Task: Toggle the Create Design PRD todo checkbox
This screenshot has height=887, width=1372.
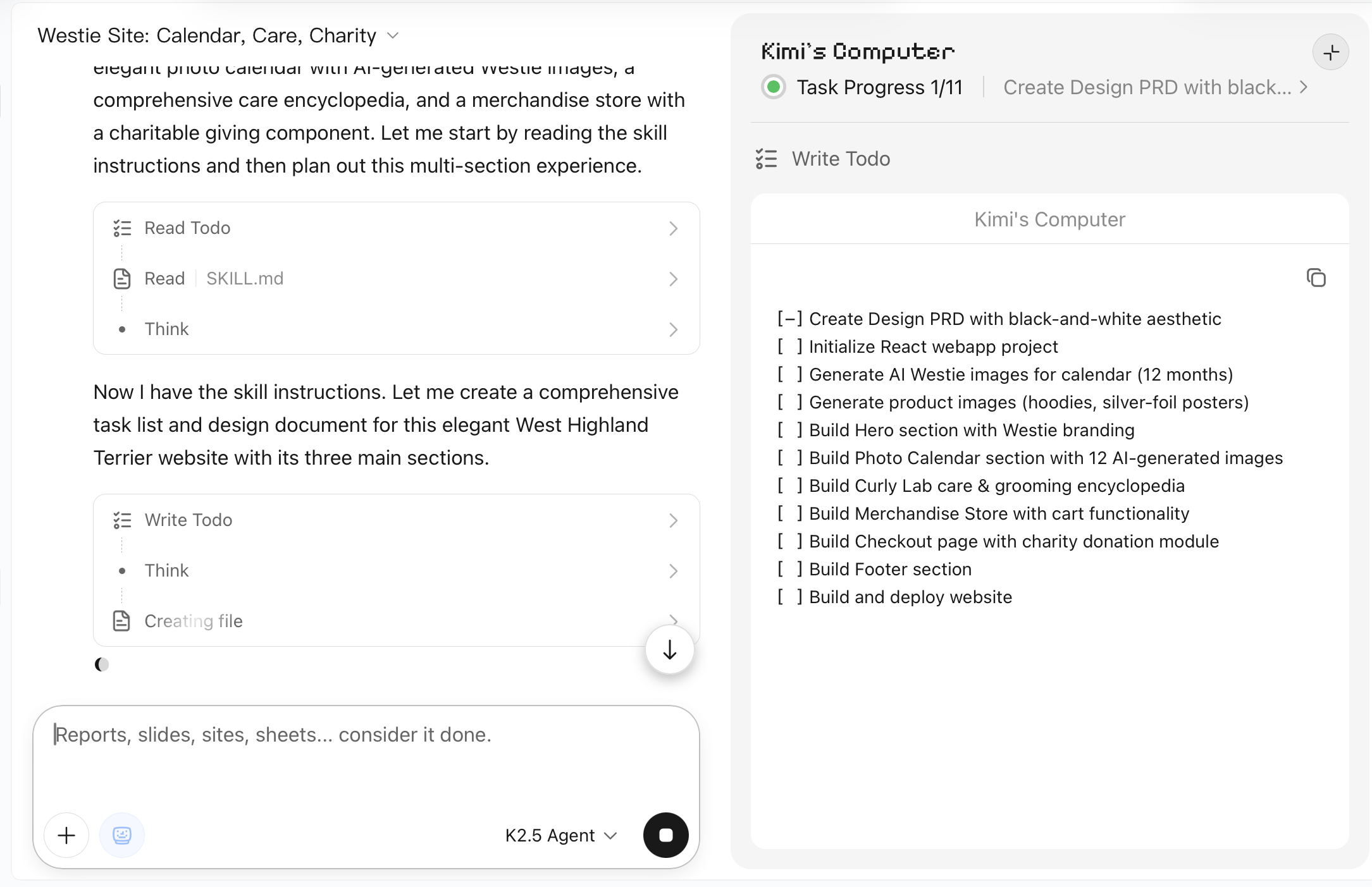Action: tap(789, 319)
